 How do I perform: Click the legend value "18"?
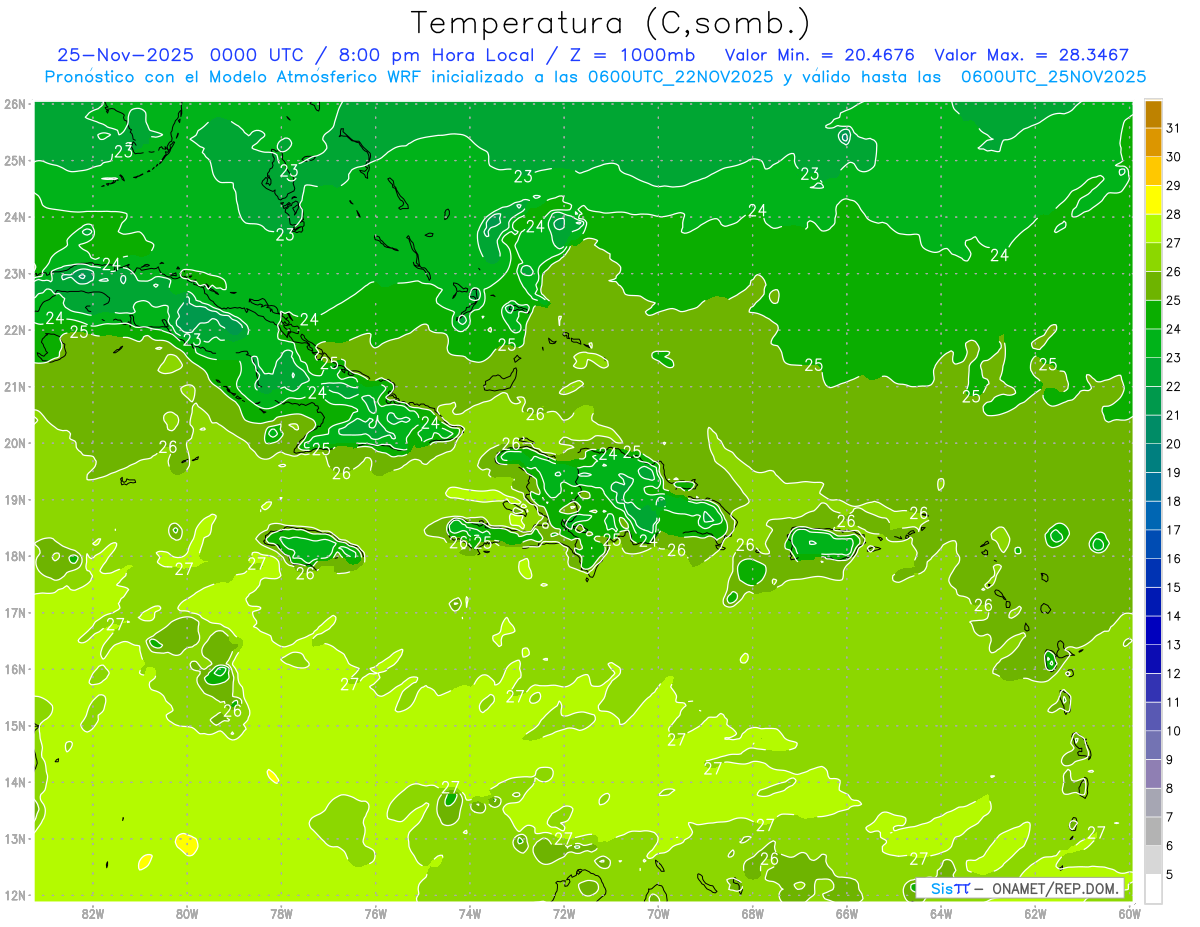[x=1173, y=502]
